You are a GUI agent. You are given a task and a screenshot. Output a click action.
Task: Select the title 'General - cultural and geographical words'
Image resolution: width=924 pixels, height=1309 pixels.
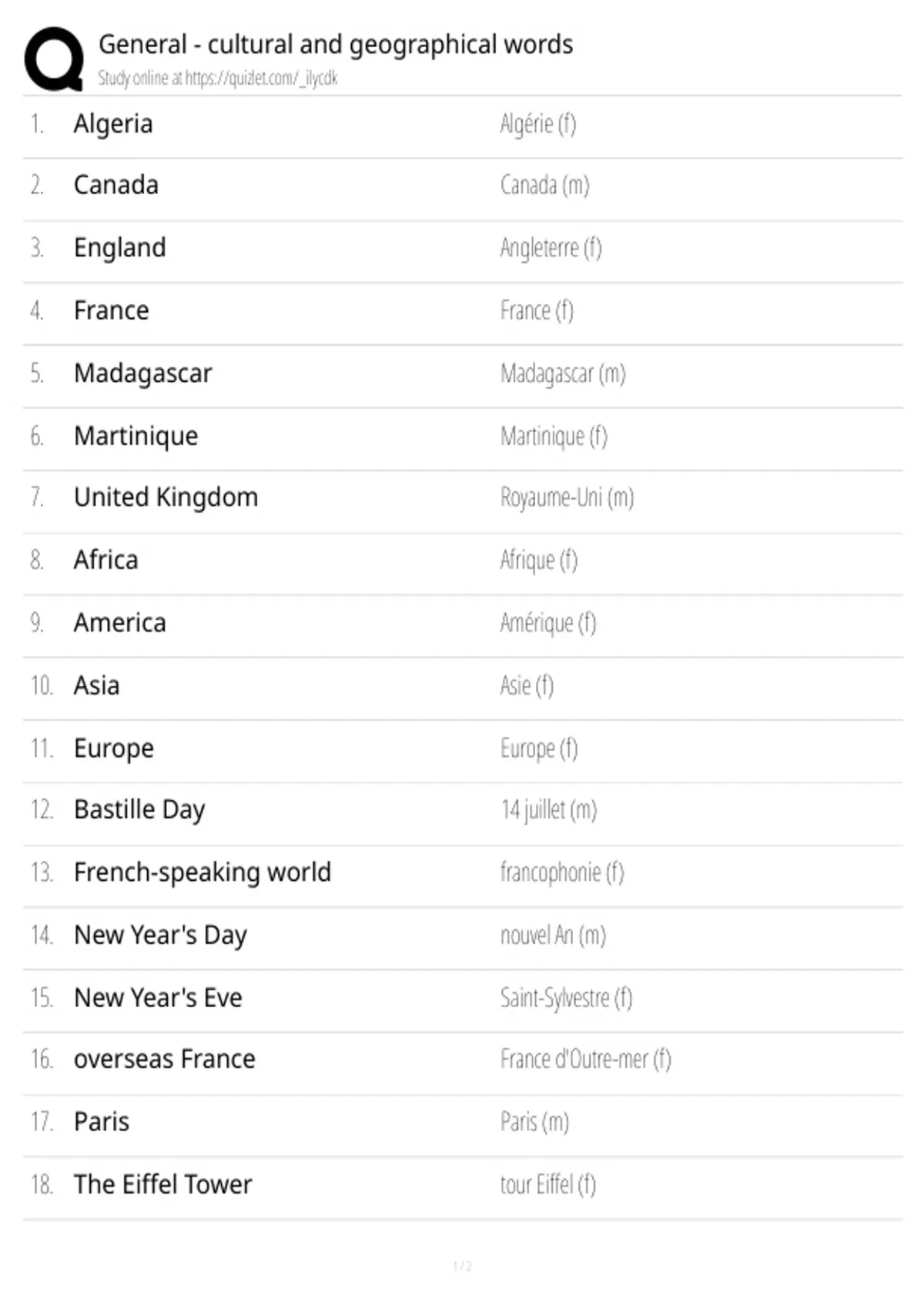pos(336,45)
